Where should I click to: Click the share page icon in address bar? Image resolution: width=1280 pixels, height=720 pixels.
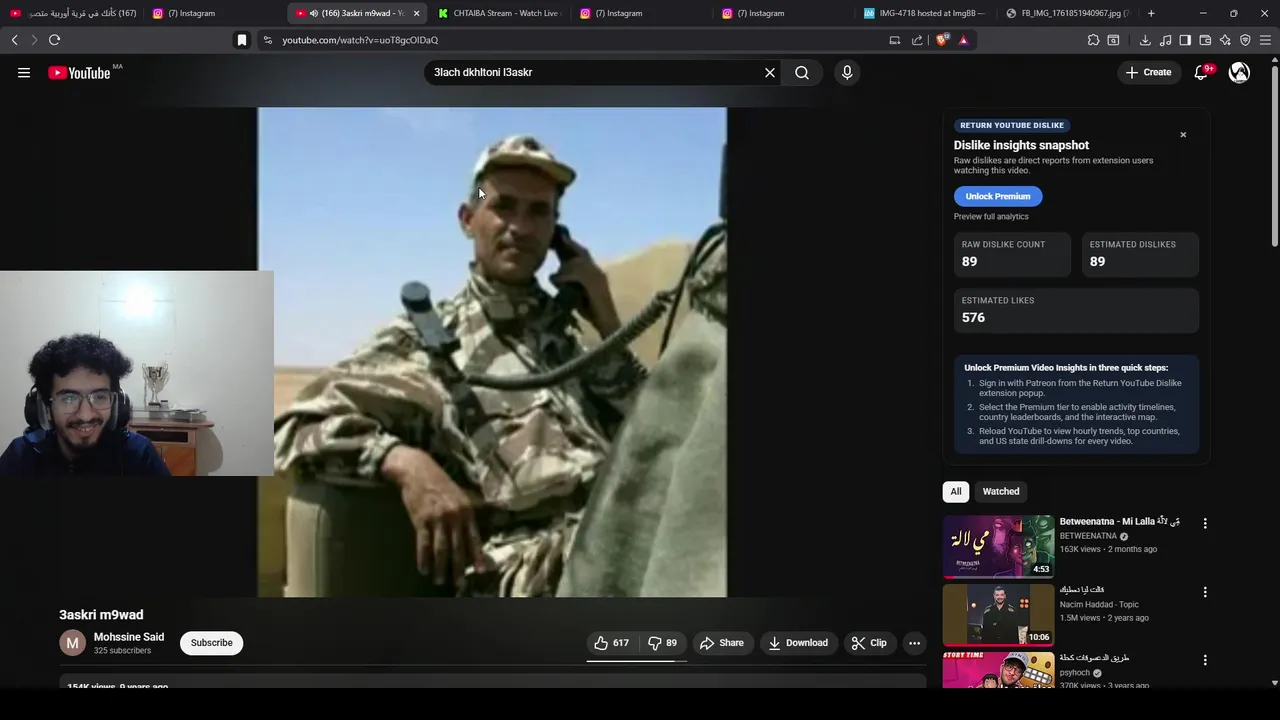coord(917,40)
